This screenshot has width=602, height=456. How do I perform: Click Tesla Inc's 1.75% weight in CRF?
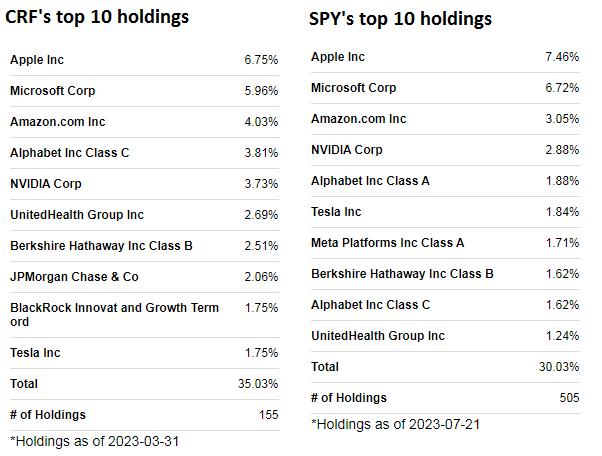coord(261,352)
